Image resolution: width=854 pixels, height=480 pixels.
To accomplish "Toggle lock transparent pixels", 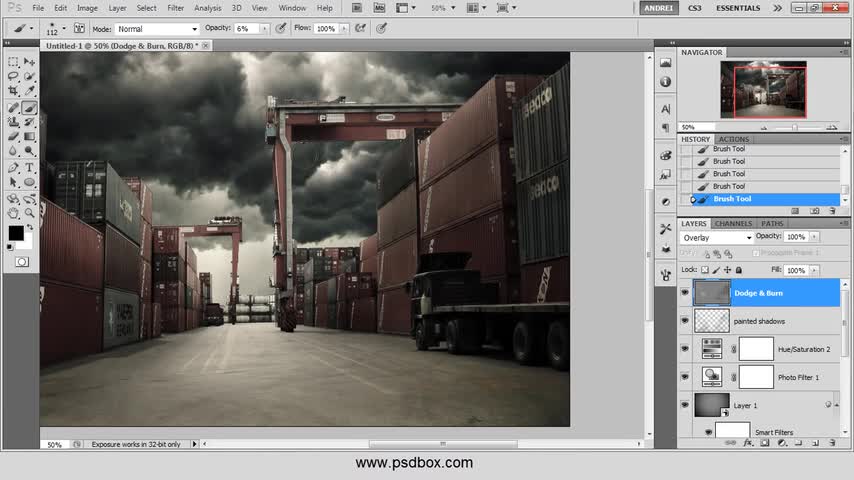I will [x=705, y=270].
